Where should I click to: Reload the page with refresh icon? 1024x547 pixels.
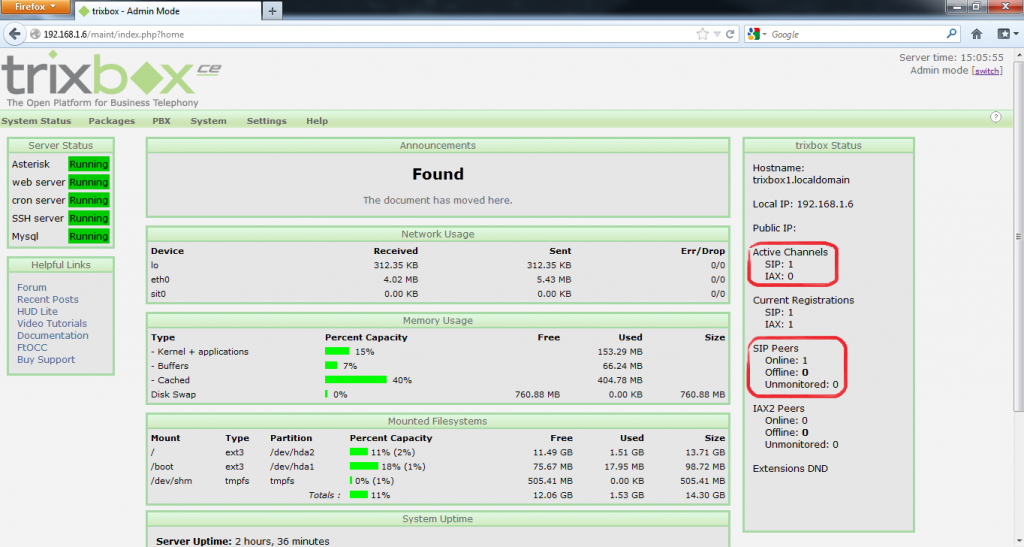tap(730, 35)
